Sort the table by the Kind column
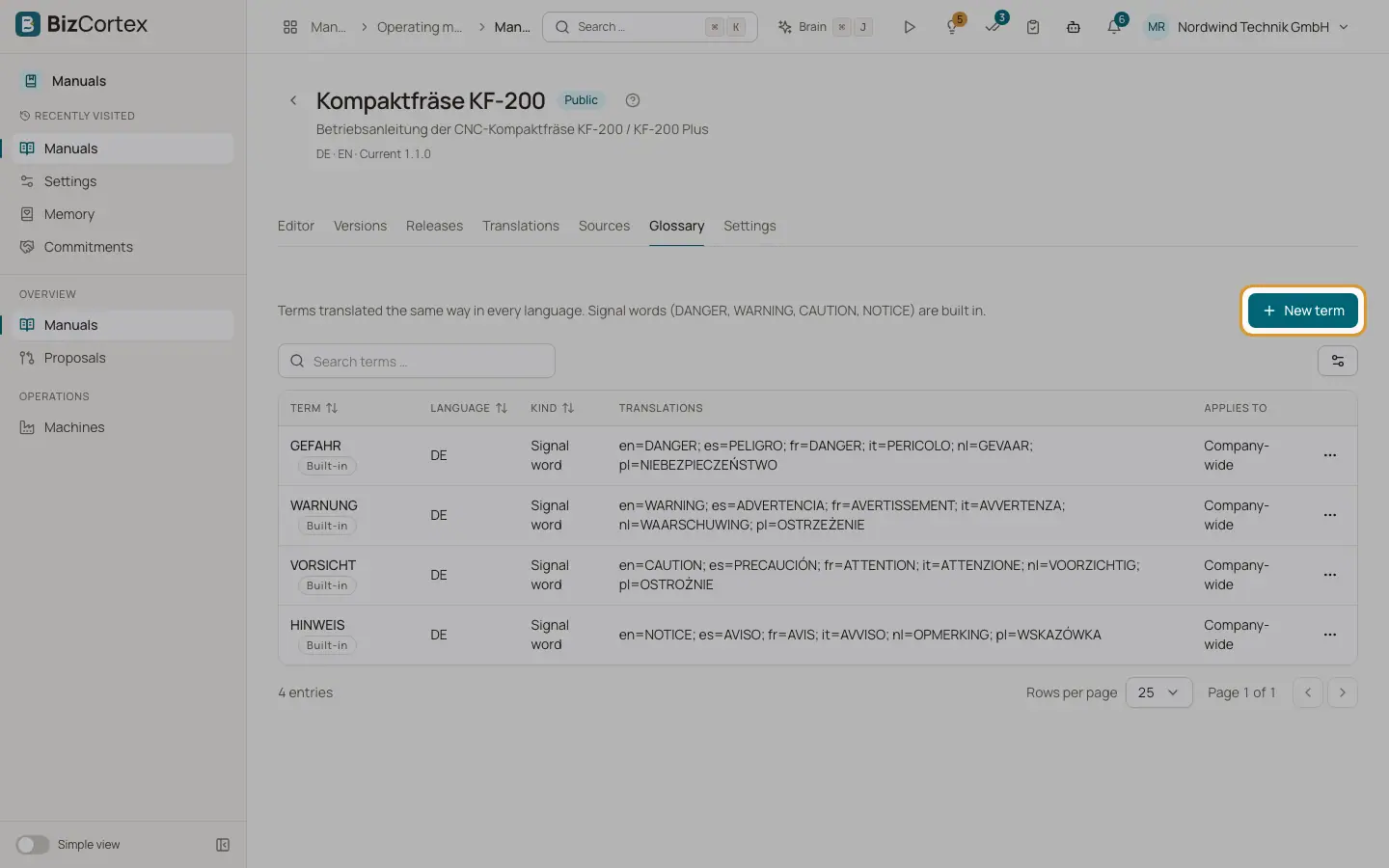The image size is (1389, 868). [x=553, y=408]
